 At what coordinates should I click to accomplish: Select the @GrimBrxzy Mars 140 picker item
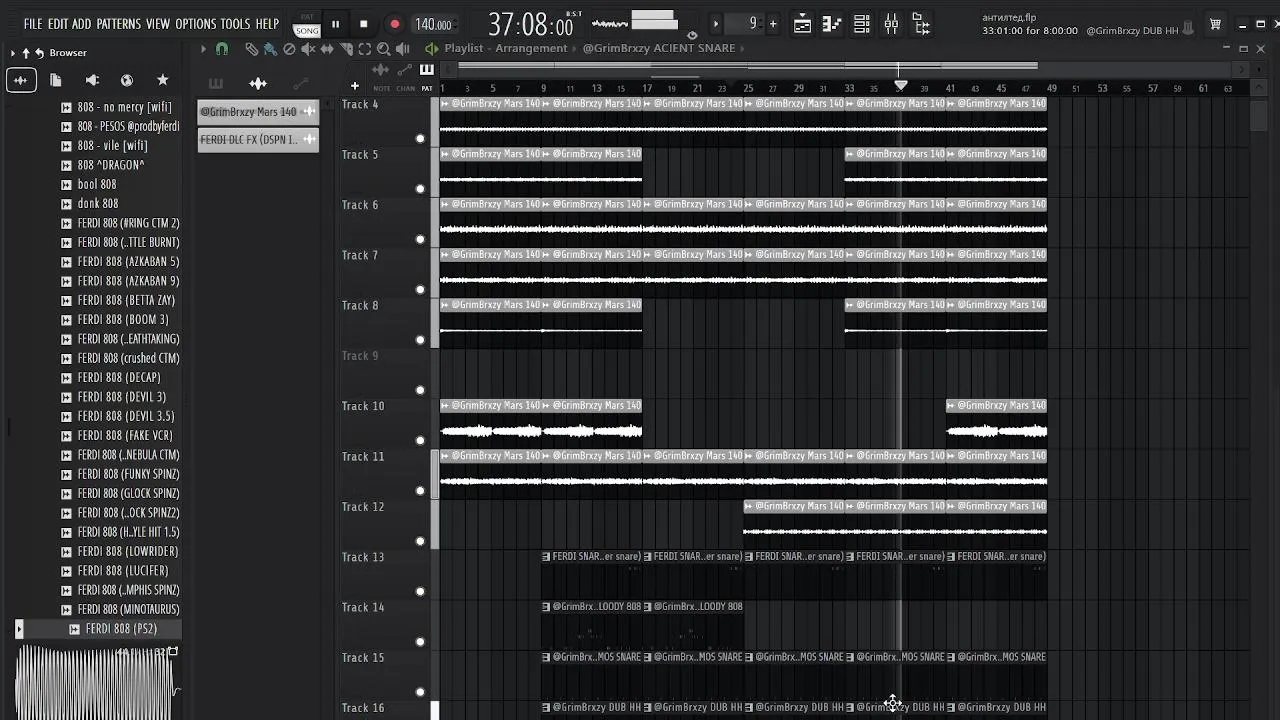click(258, 112)
